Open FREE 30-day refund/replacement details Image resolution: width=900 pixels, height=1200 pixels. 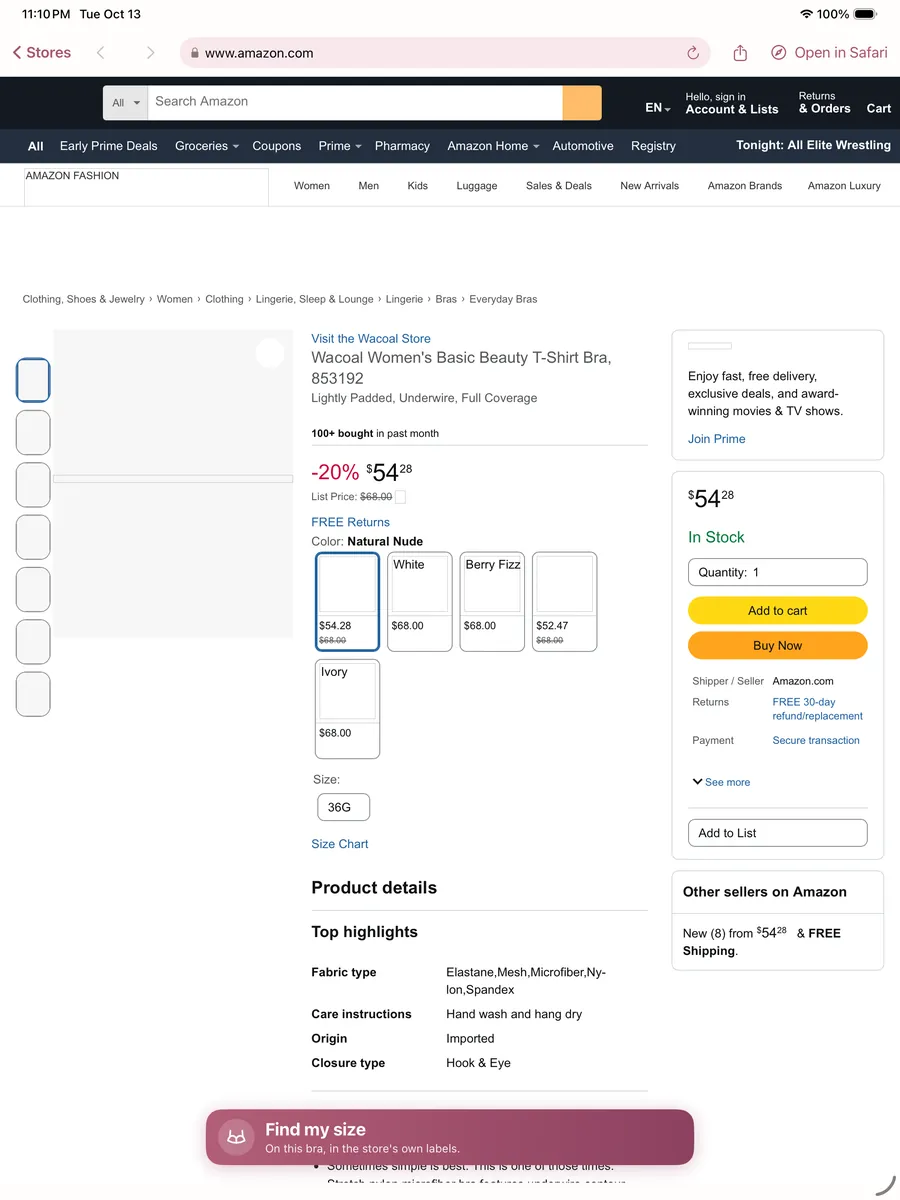point(818,709)
